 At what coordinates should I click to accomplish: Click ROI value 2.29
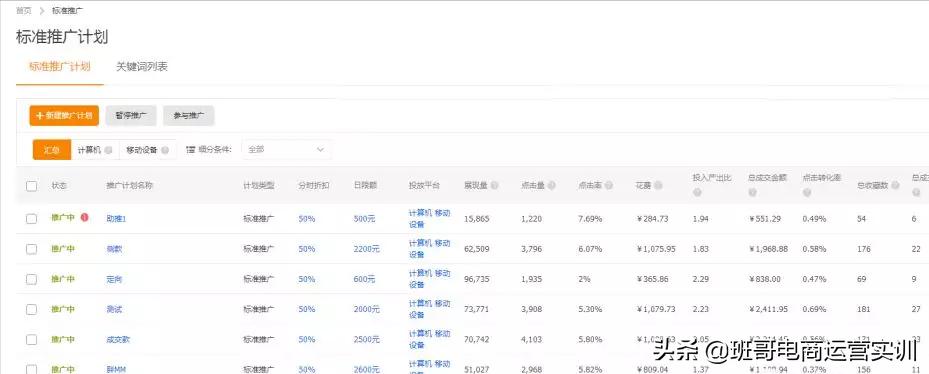click(x=701, y=279)
